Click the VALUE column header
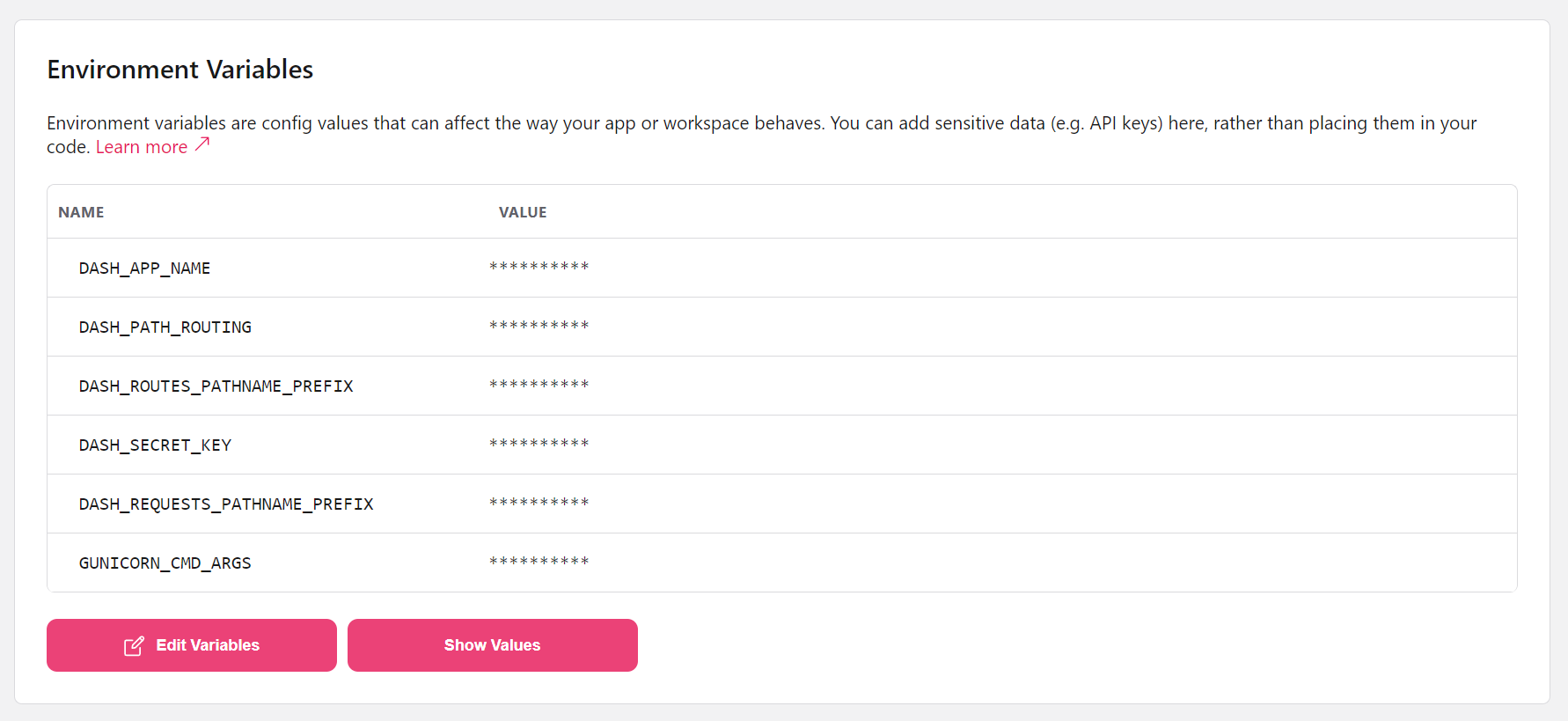The image size is (1568, 721). tap(523, 212)
